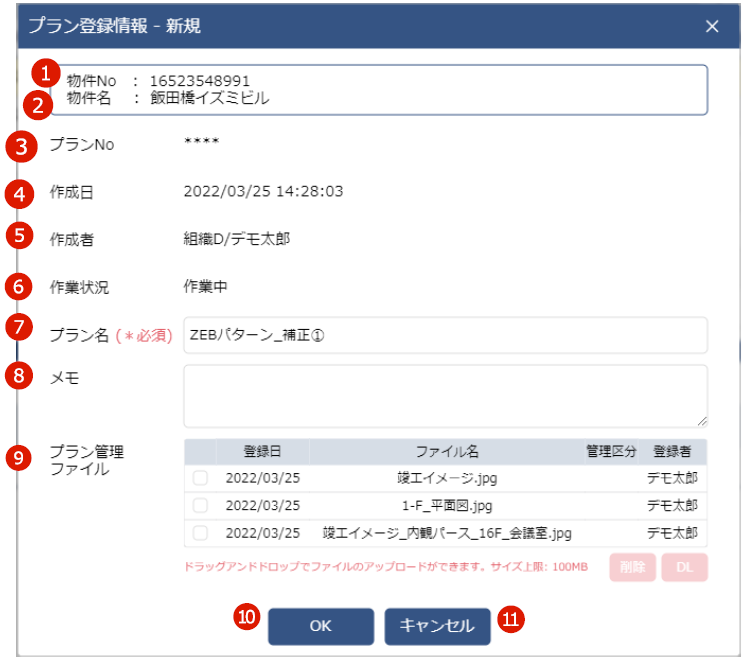This screenshot has height=660, width=746.
Task: Click the DL download button
Action: [x=684, y=568]
